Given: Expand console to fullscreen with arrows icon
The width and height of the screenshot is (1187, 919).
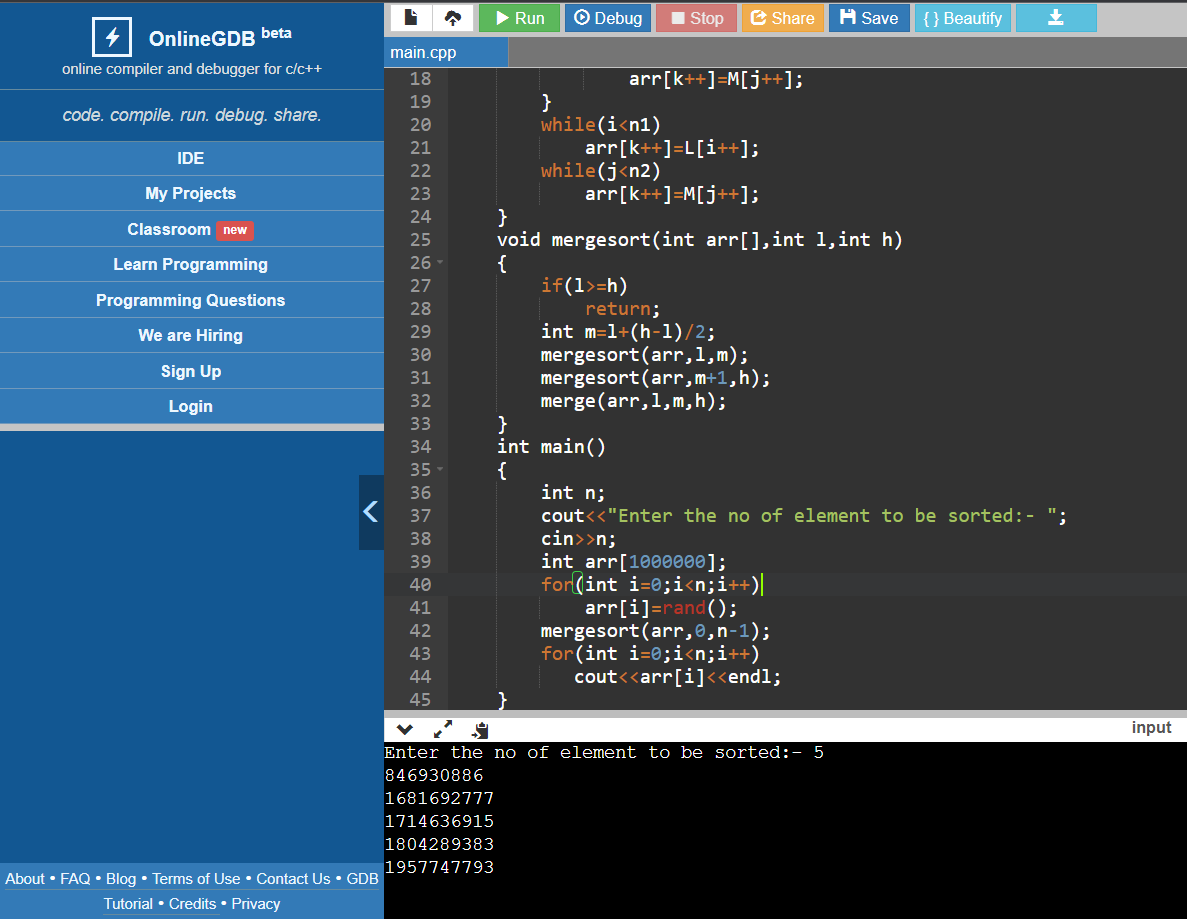Looking at the screenshot, I should point(443,730).
